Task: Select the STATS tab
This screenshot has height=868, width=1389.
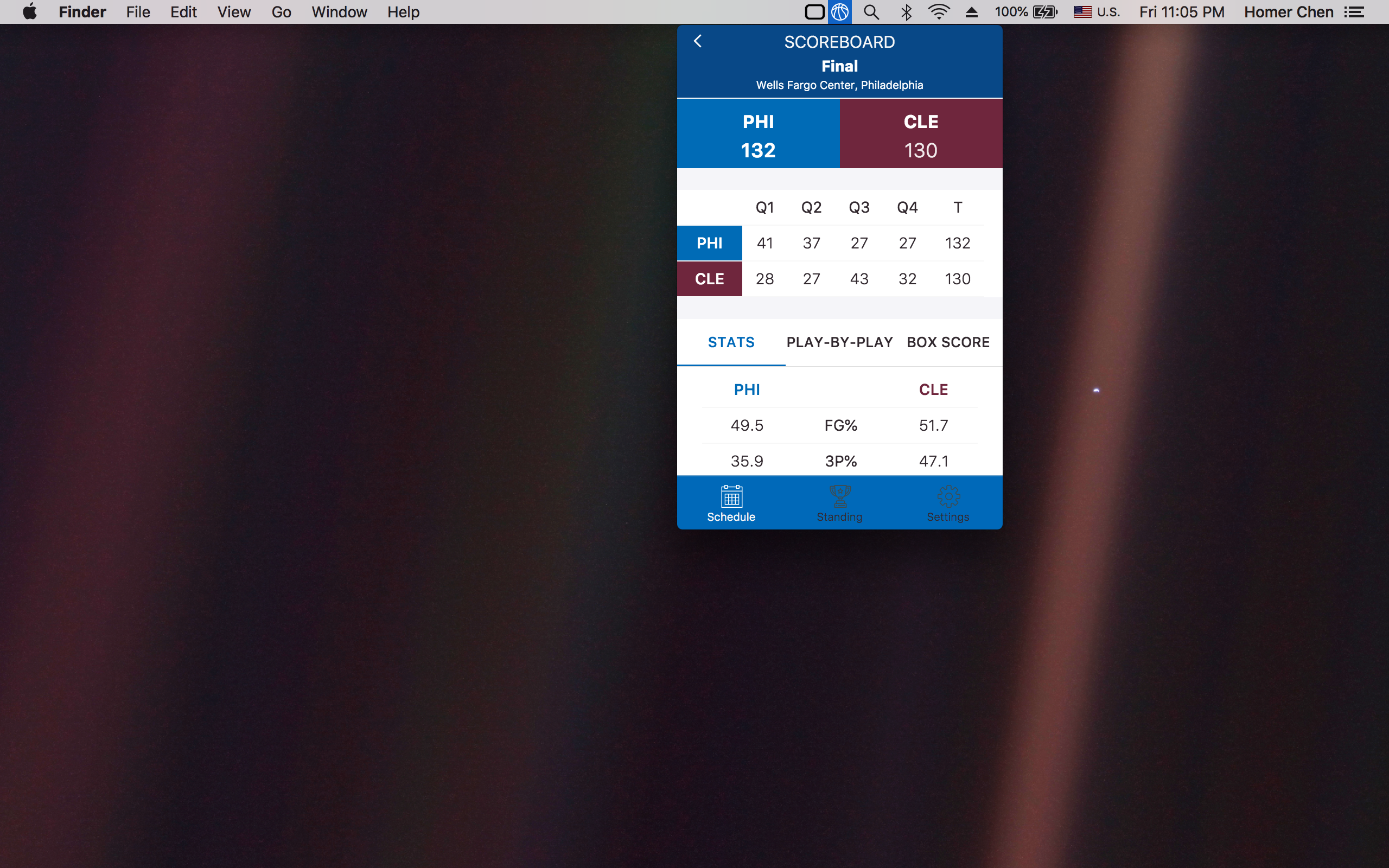Action: (731, 342)
